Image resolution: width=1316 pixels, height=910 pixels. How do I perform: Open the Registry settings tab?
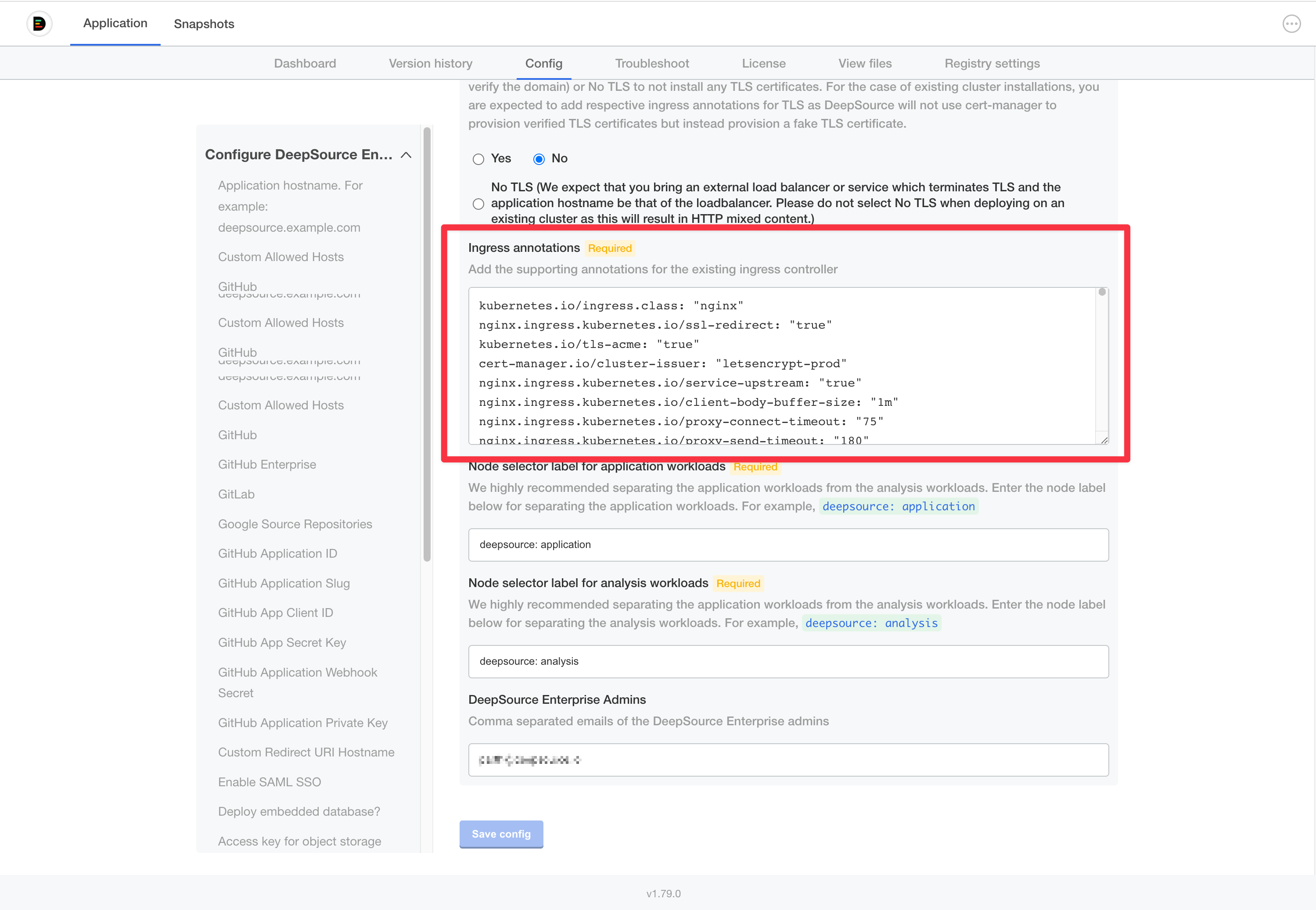point(992,63)
